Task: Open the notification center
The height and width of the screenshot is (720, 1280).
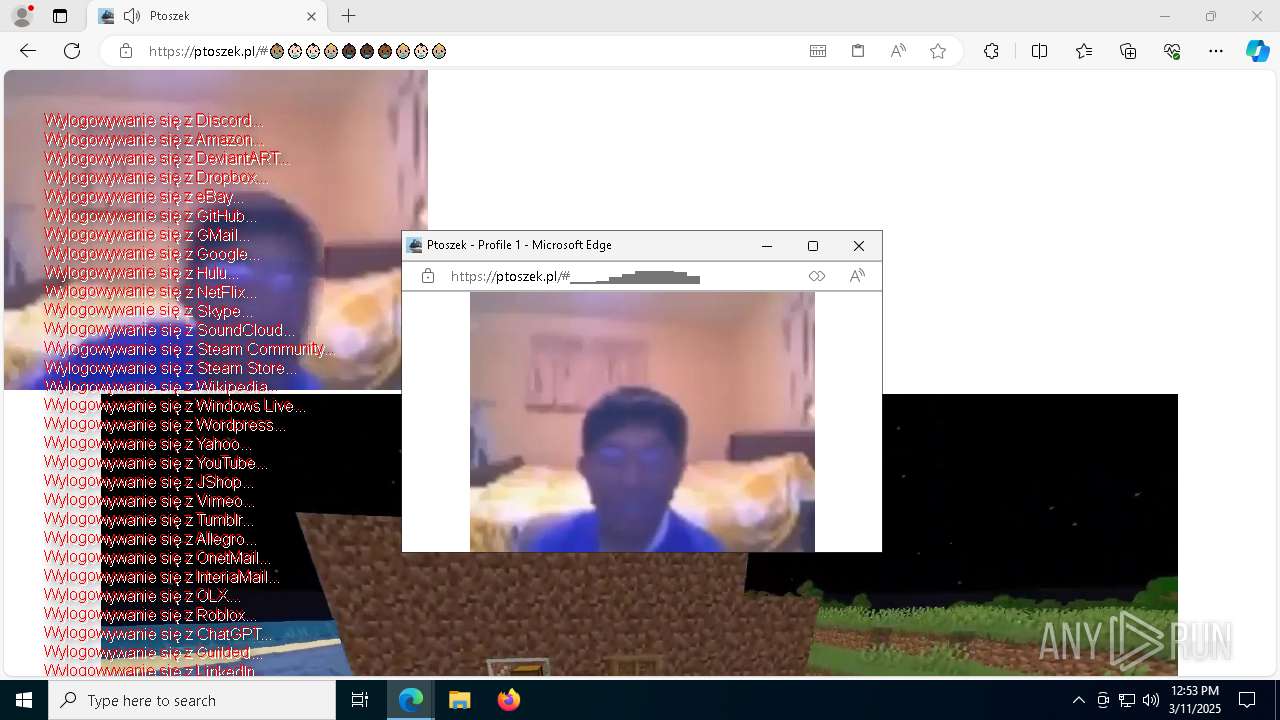Action: (1247, 700)
